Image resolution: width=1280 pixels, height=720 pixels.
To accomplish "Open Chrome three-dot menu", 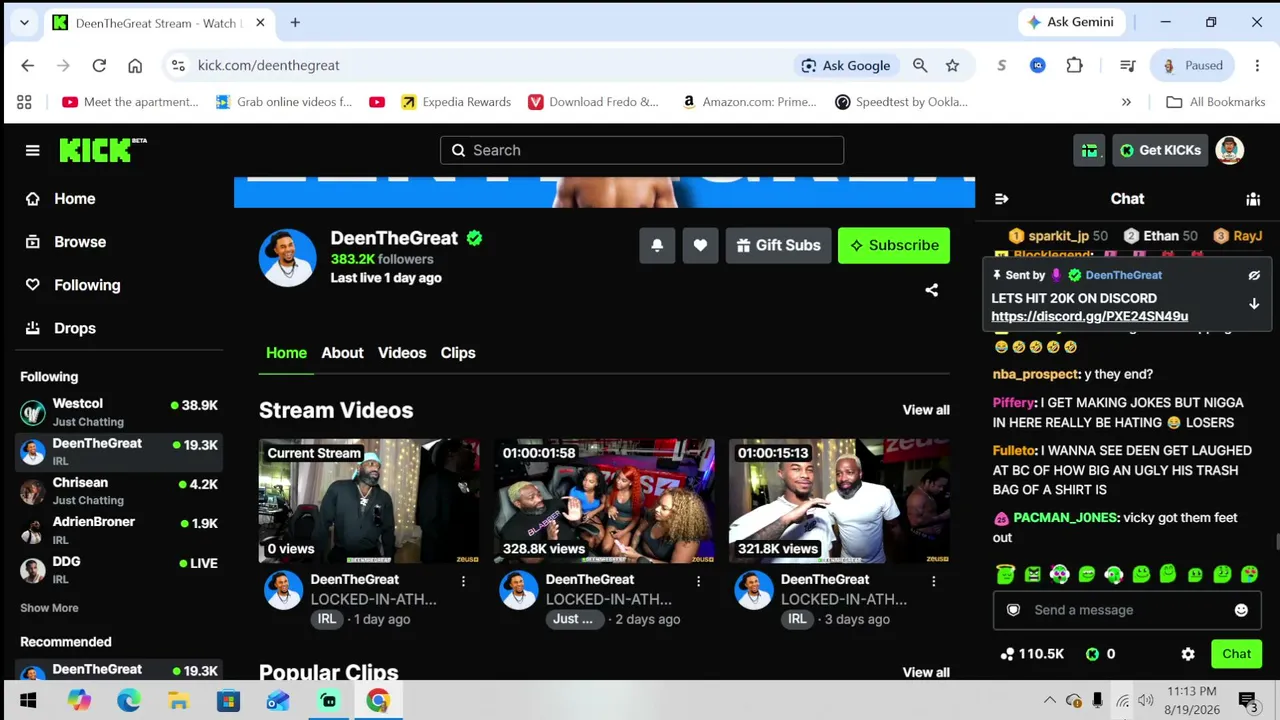I will (x=1257, y=65).
